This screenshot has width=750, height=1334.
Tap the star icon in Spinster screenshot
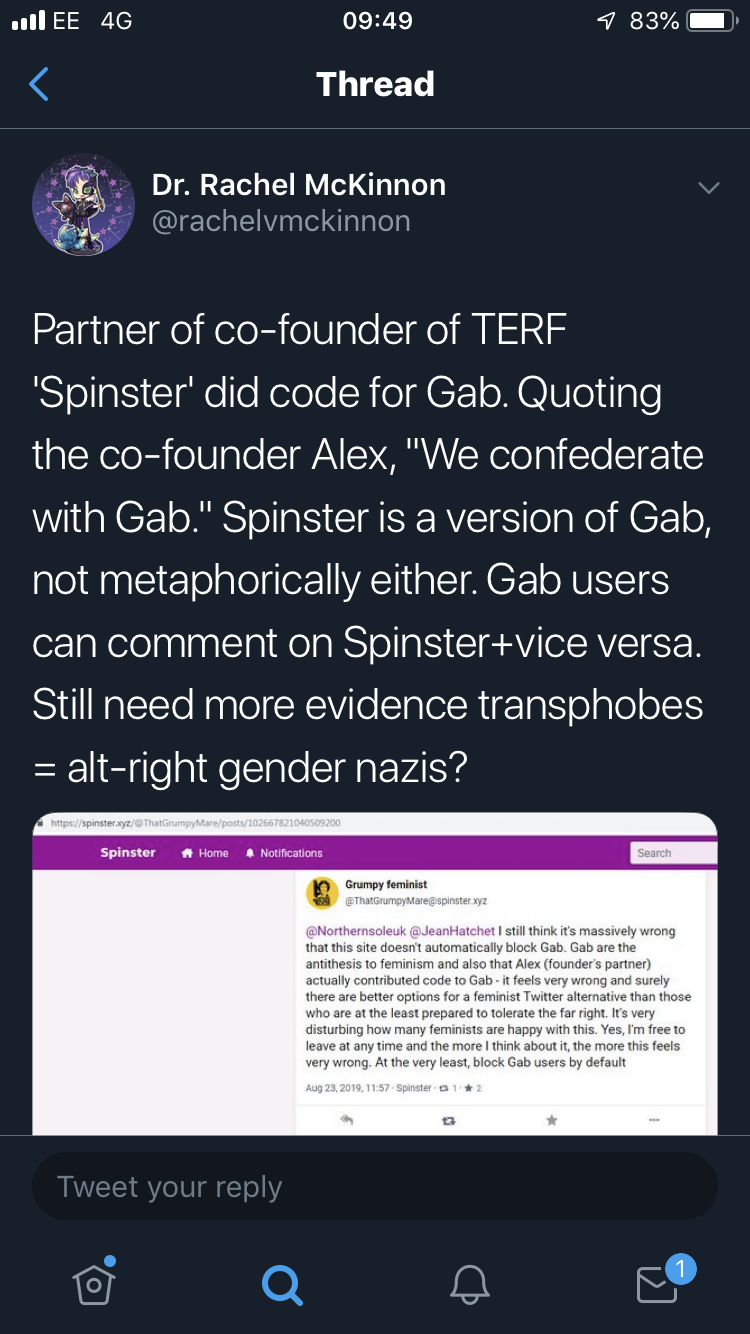[551, 1121]
